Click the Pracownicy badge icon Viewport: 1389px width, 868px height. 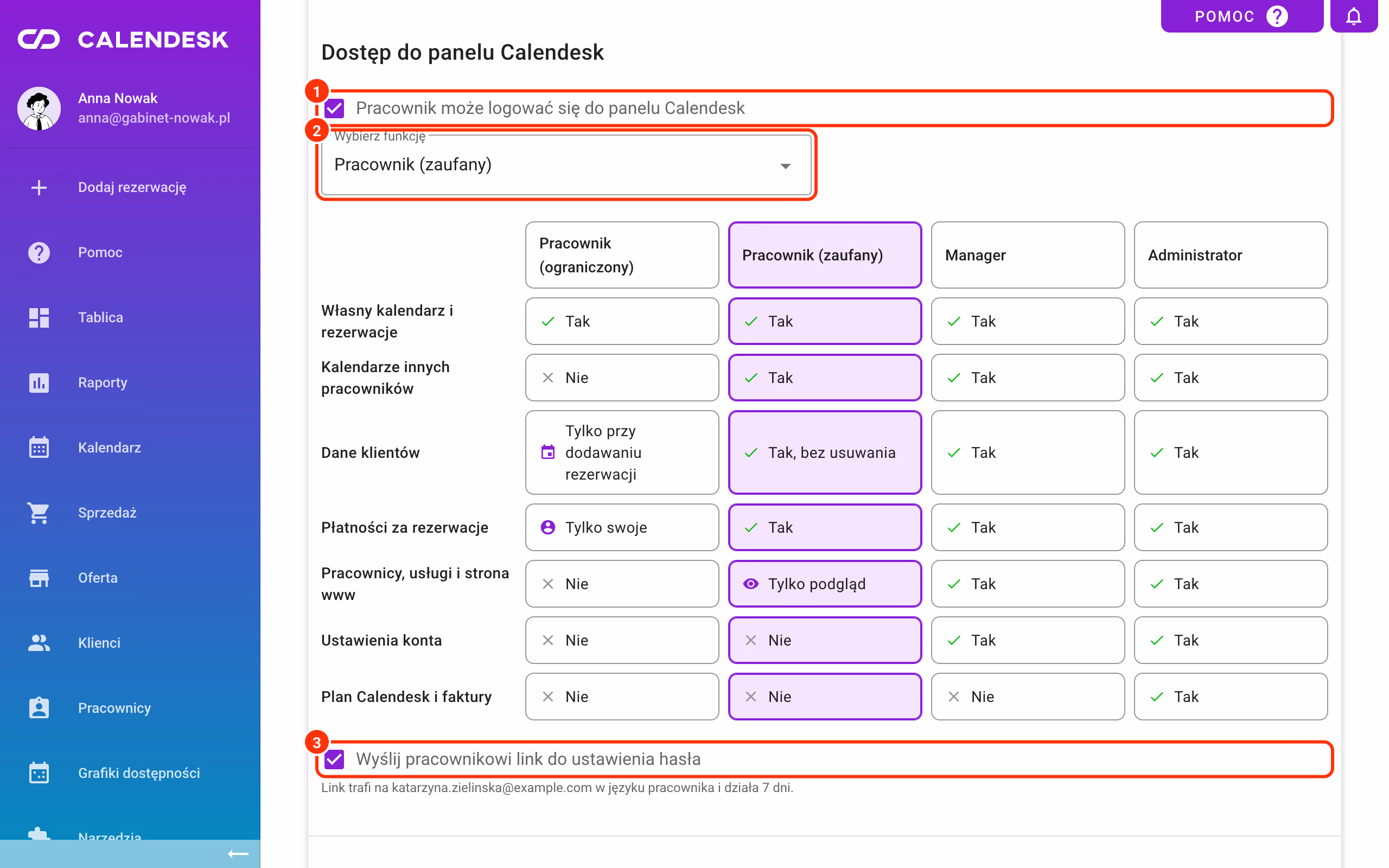(x=39, y=708)
